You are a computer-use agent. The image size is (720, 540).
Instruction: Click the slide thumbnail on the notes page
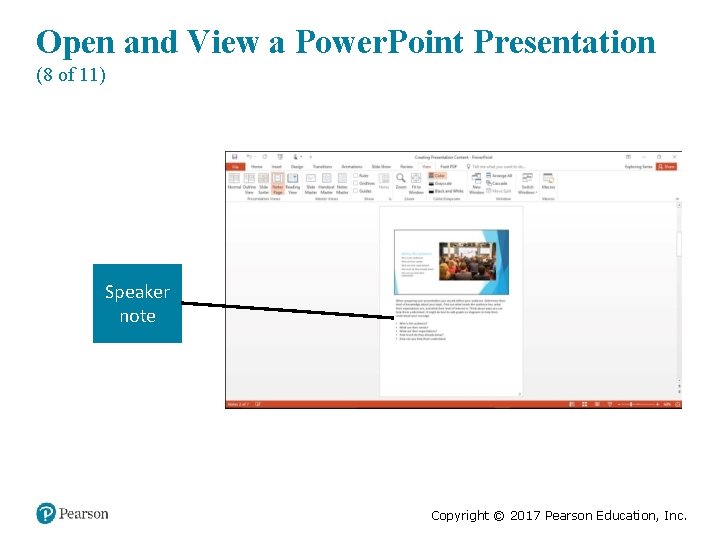click(x=451, y=262)
